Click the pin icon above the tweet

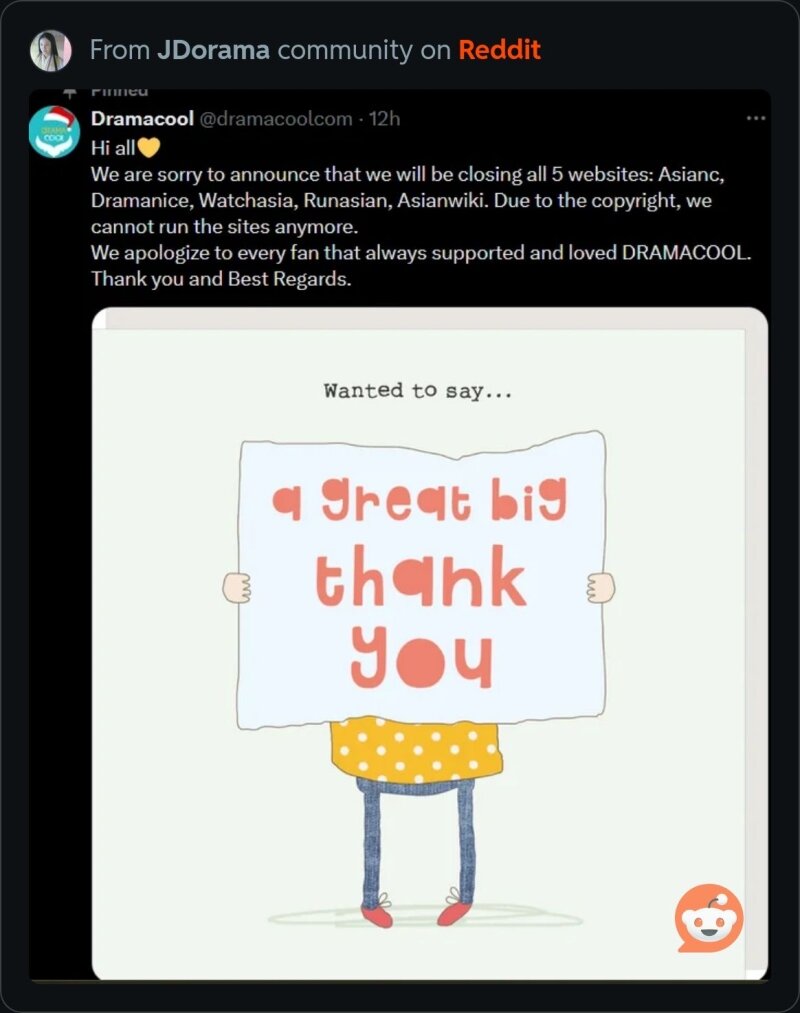coord(70,93)
